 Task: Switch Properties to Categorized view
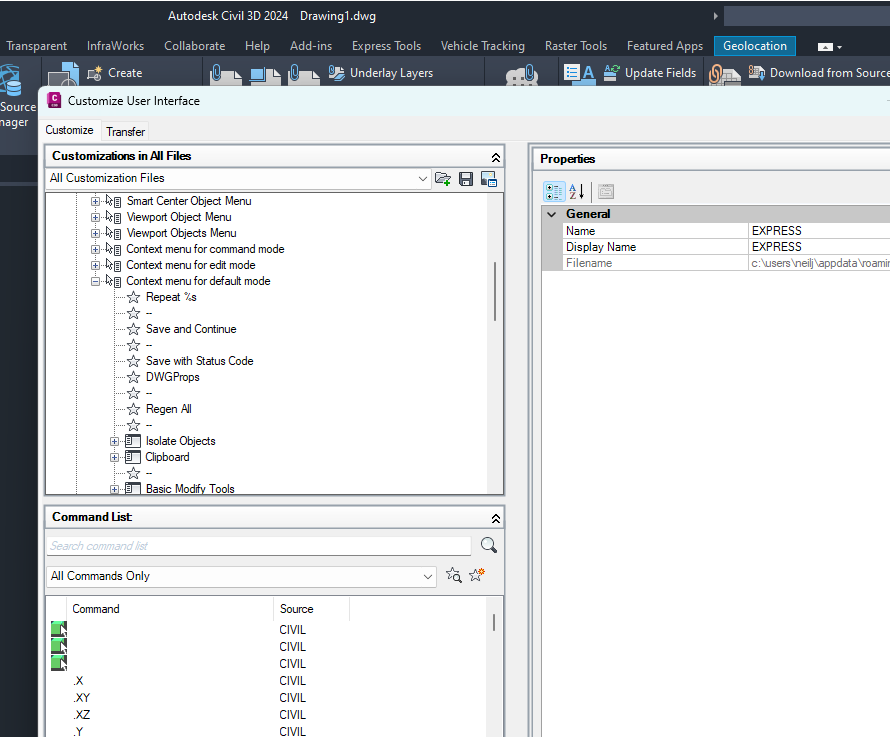[x=554, y=190]
